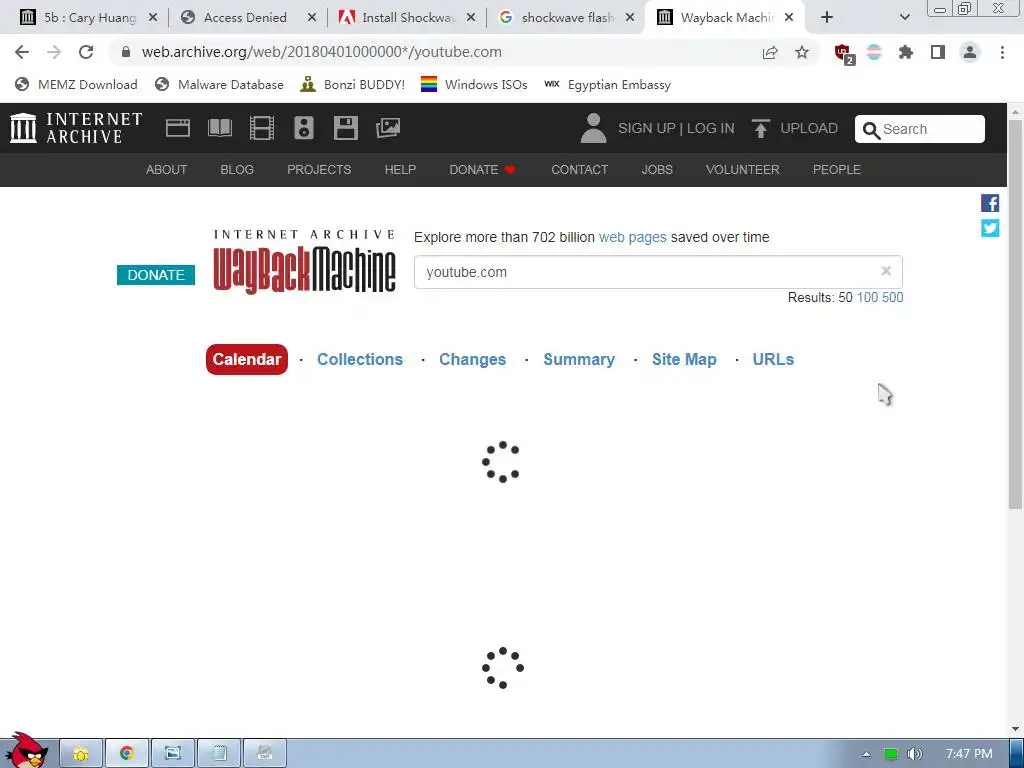Share on Twitter icon
Image resolution: width=1024 pixels, height=768 pixels.
tap(990, 228)
